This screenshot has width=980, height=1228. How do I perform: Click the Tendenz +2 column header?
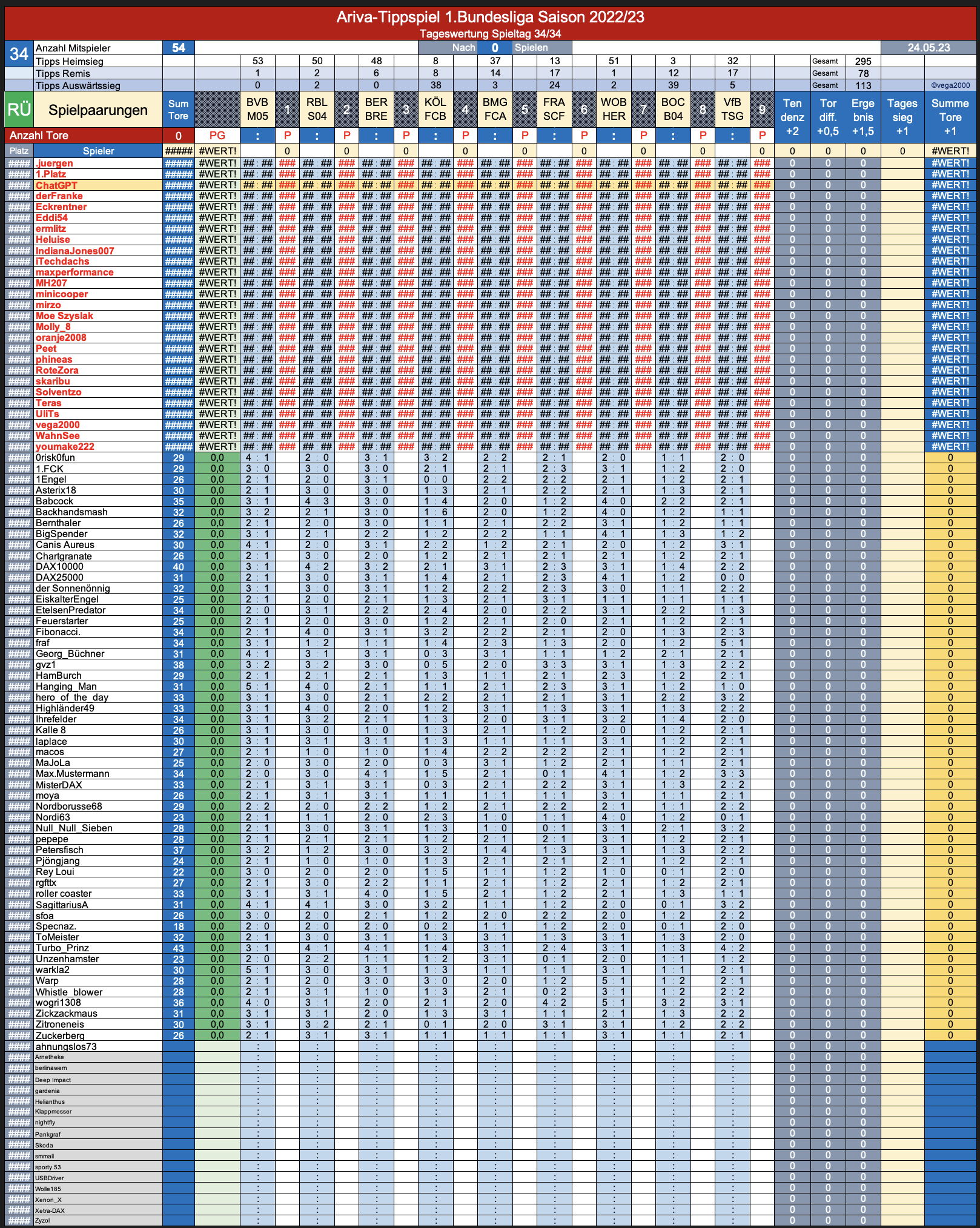click(x=792, y=117)
